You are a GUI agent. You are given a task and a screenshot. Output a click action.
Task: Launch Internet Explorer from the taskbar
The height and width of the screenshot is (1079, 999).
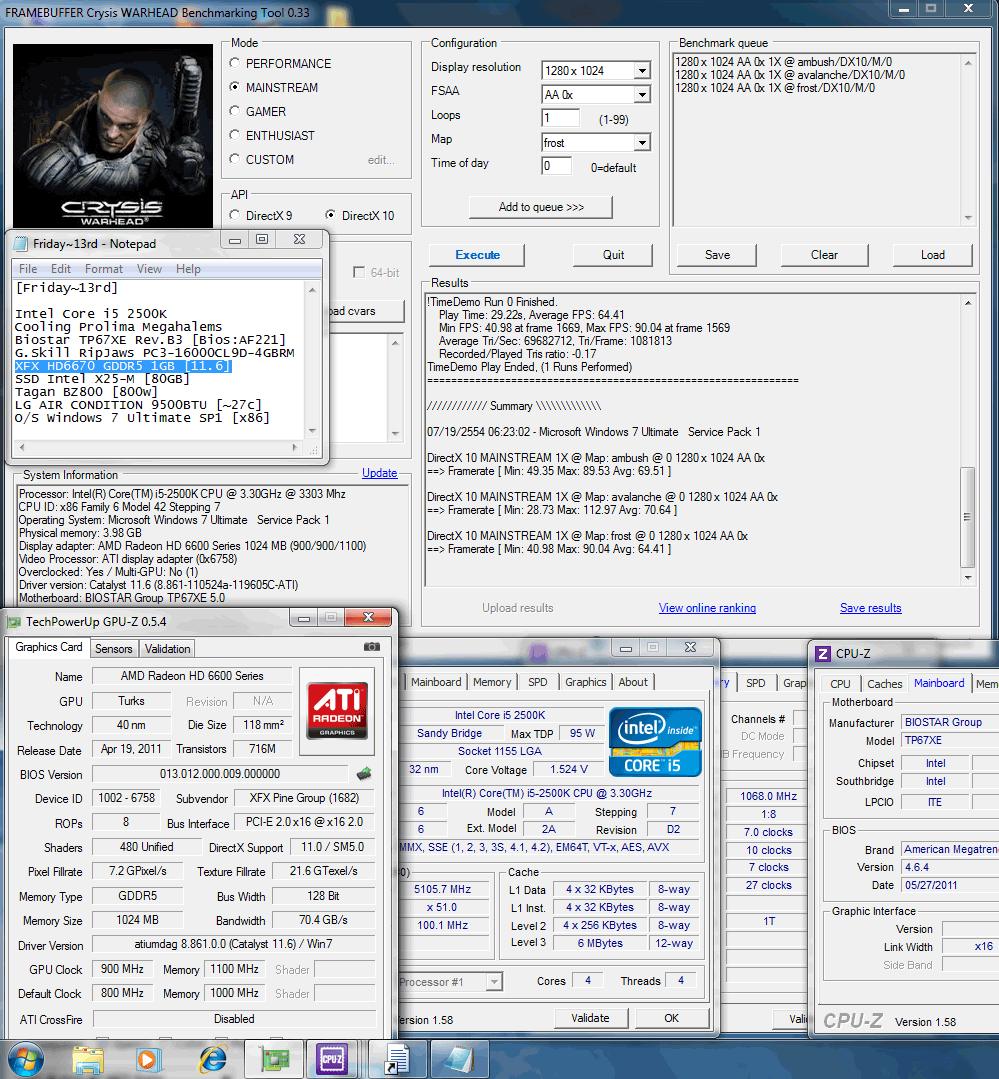pyautogui.click(x=213, y=1060)
